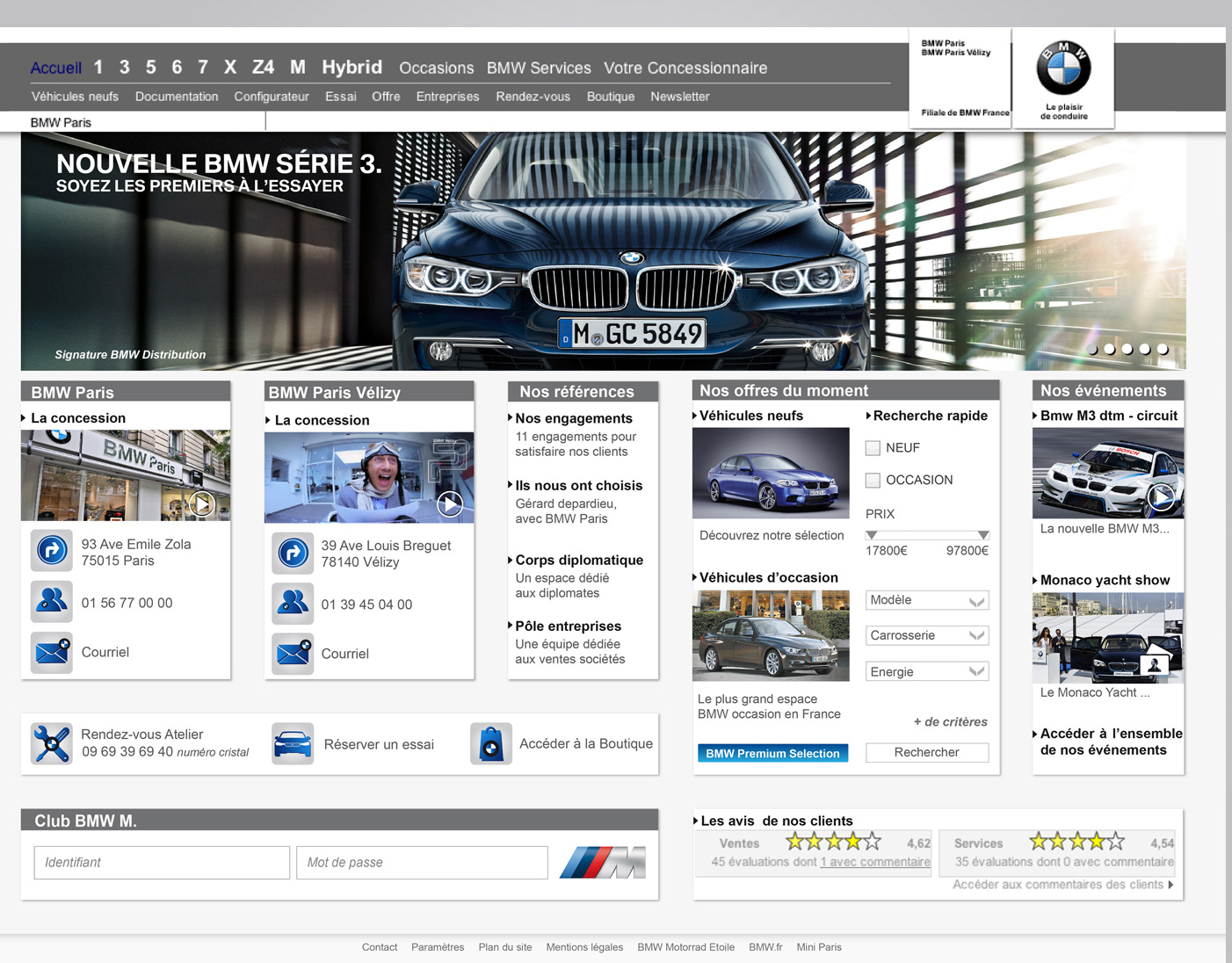
Task: Select the fourth carousel dot on the banner
Action: coord(1145,349)
